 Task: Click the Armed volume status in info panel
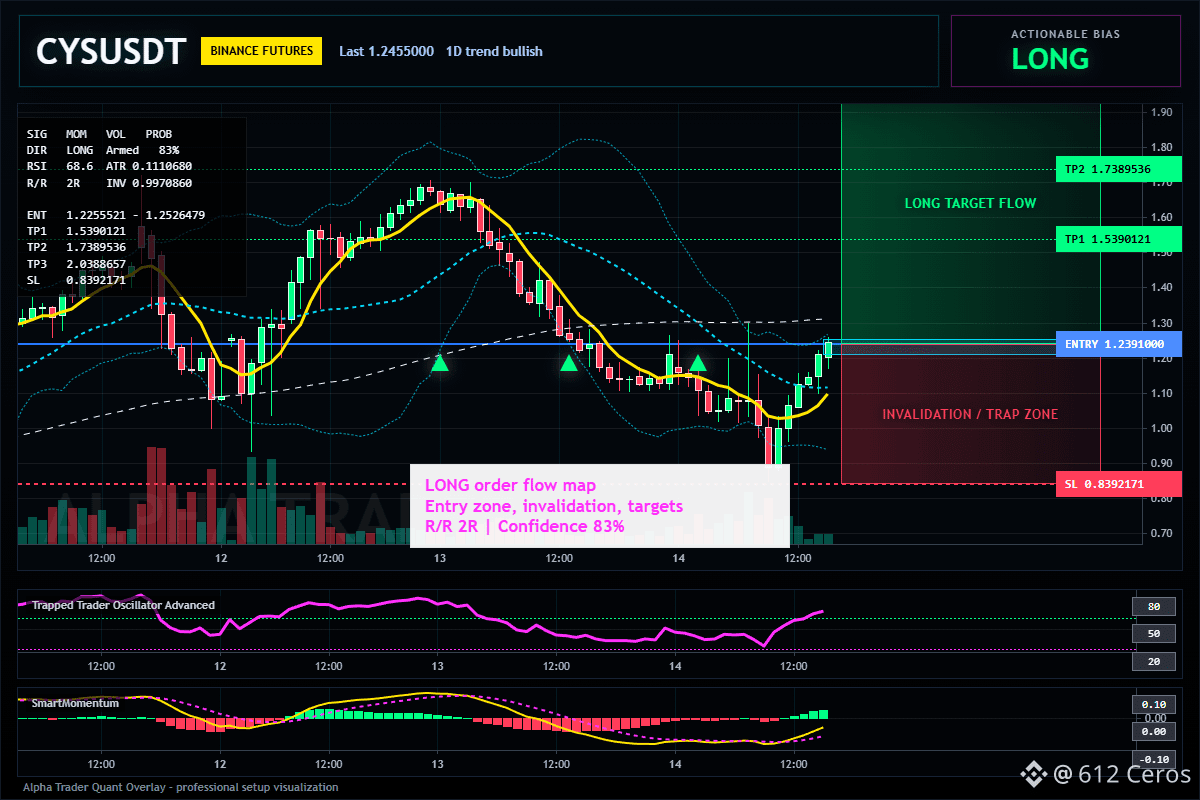122,149
